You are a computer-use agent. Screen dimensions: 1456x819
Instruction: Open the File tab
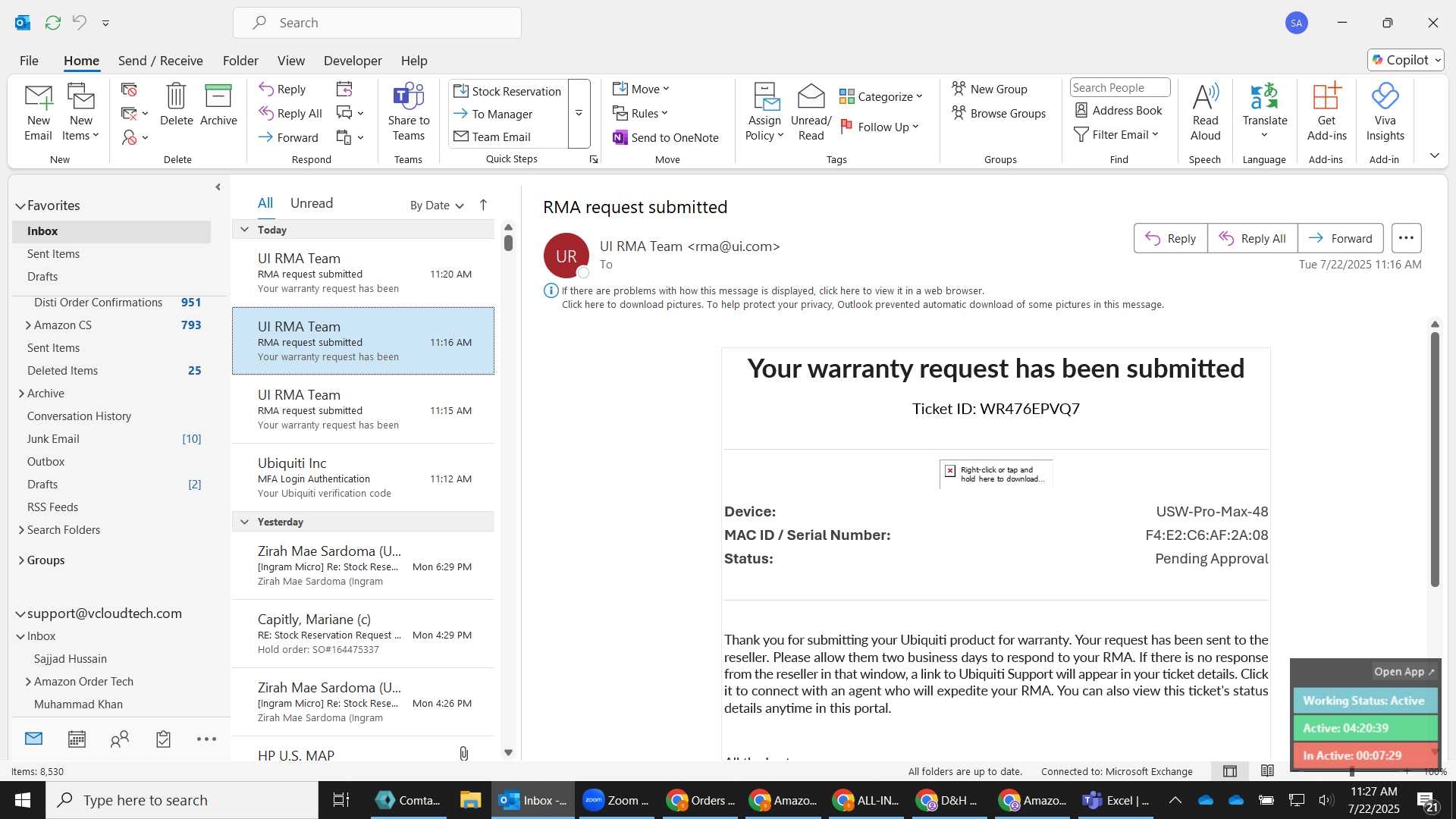click(x=29, y=61)
